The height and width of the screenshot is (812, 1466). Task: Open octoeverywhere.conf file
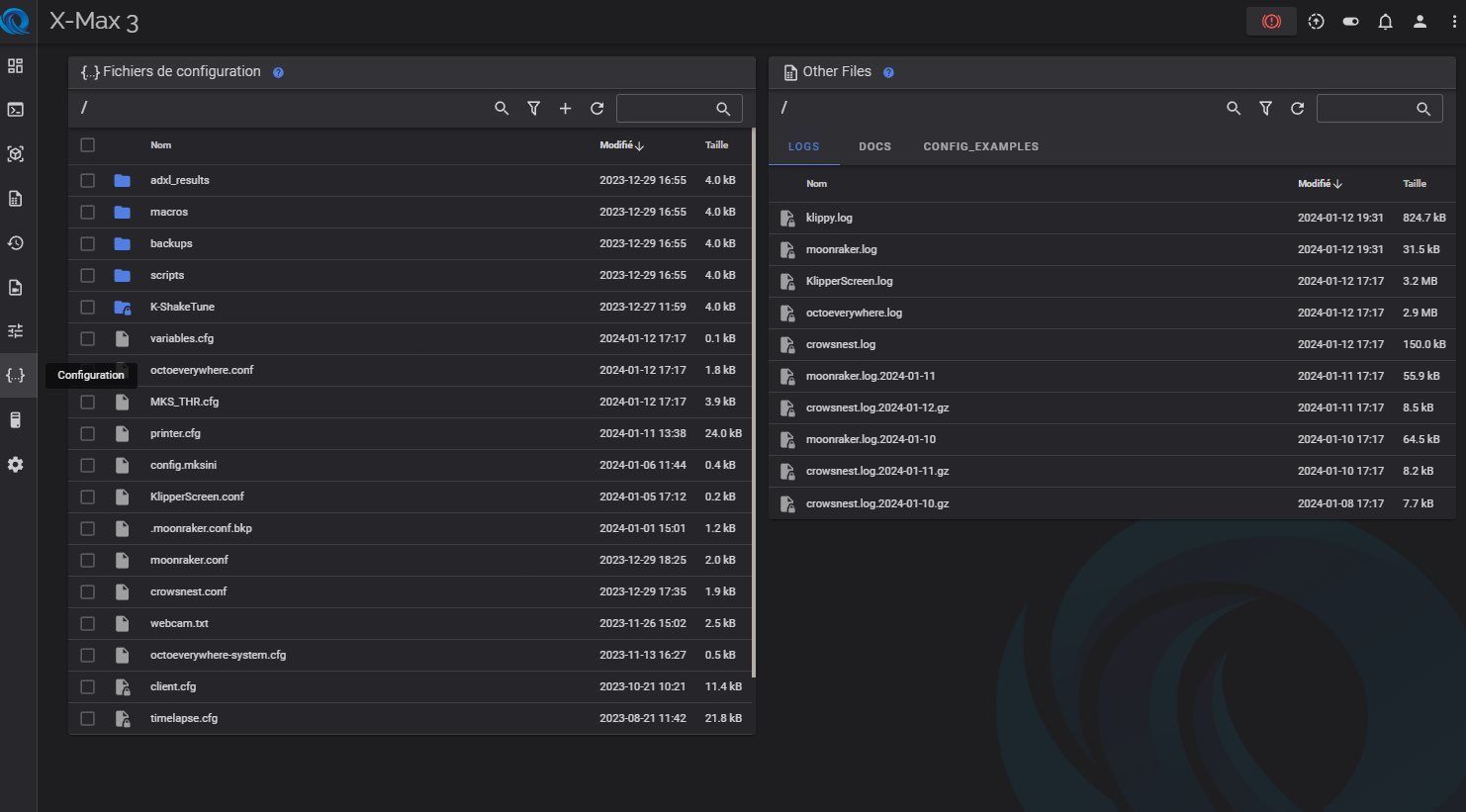(x=202, y=370)
